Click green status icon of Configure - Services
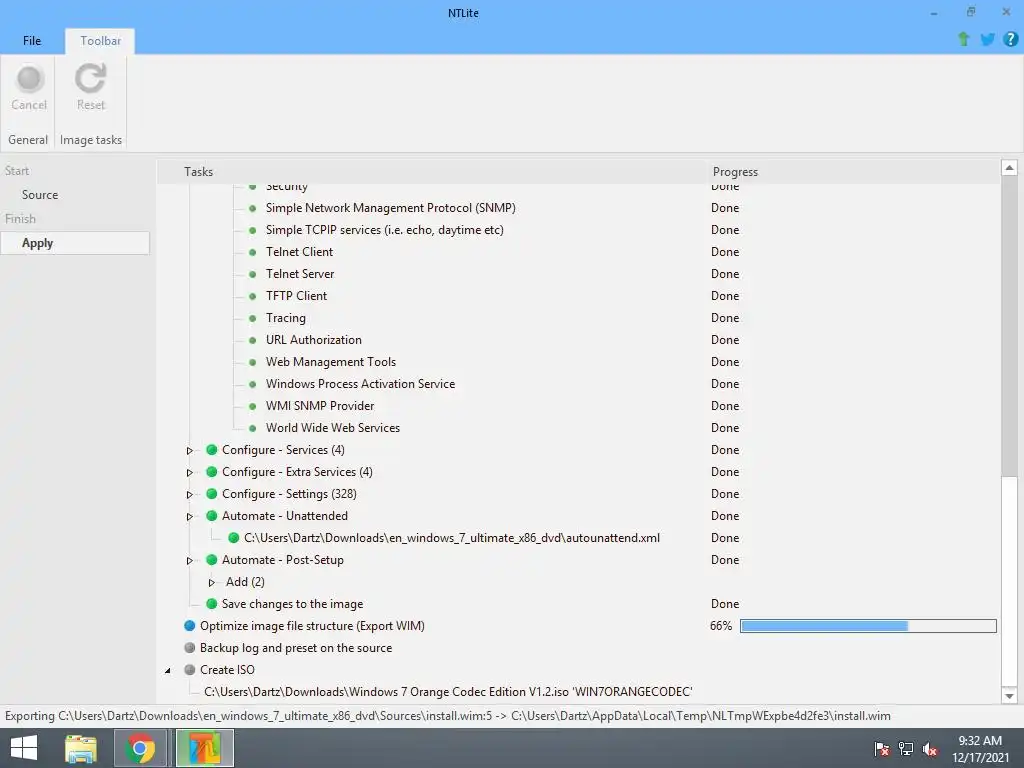The height and width of the screenshot is (768, 1024). pyautogui.click(x=212, y=450)
